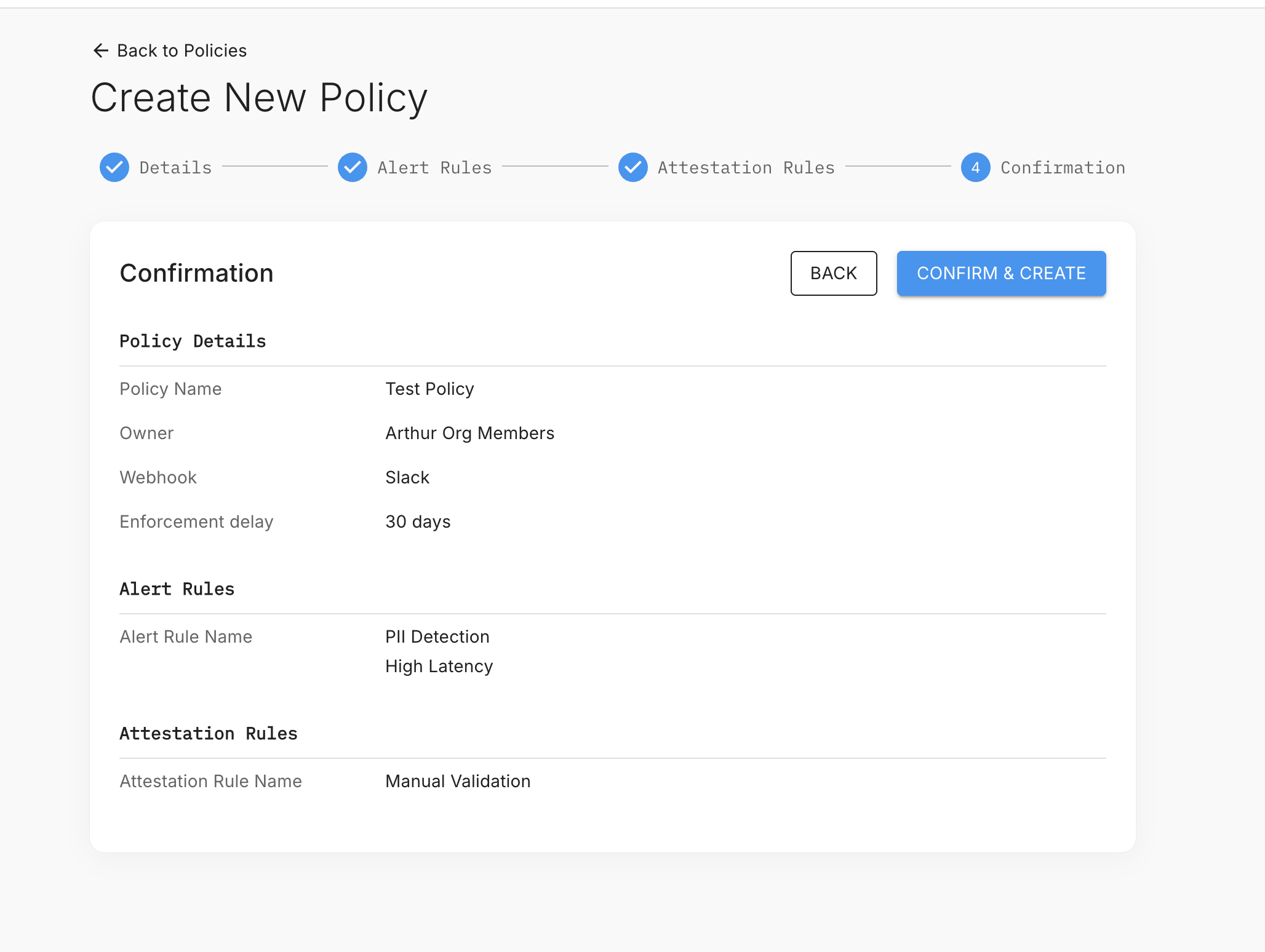Open the Alert Rules step label
The image size is (1265, 952).
[434, 167]
